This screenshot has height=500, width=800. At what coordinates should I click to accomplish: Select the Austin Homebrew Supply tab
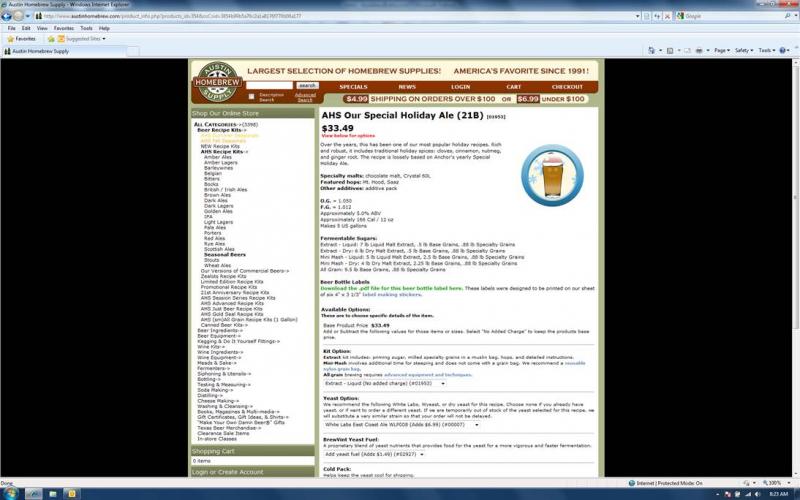(64, 51)
